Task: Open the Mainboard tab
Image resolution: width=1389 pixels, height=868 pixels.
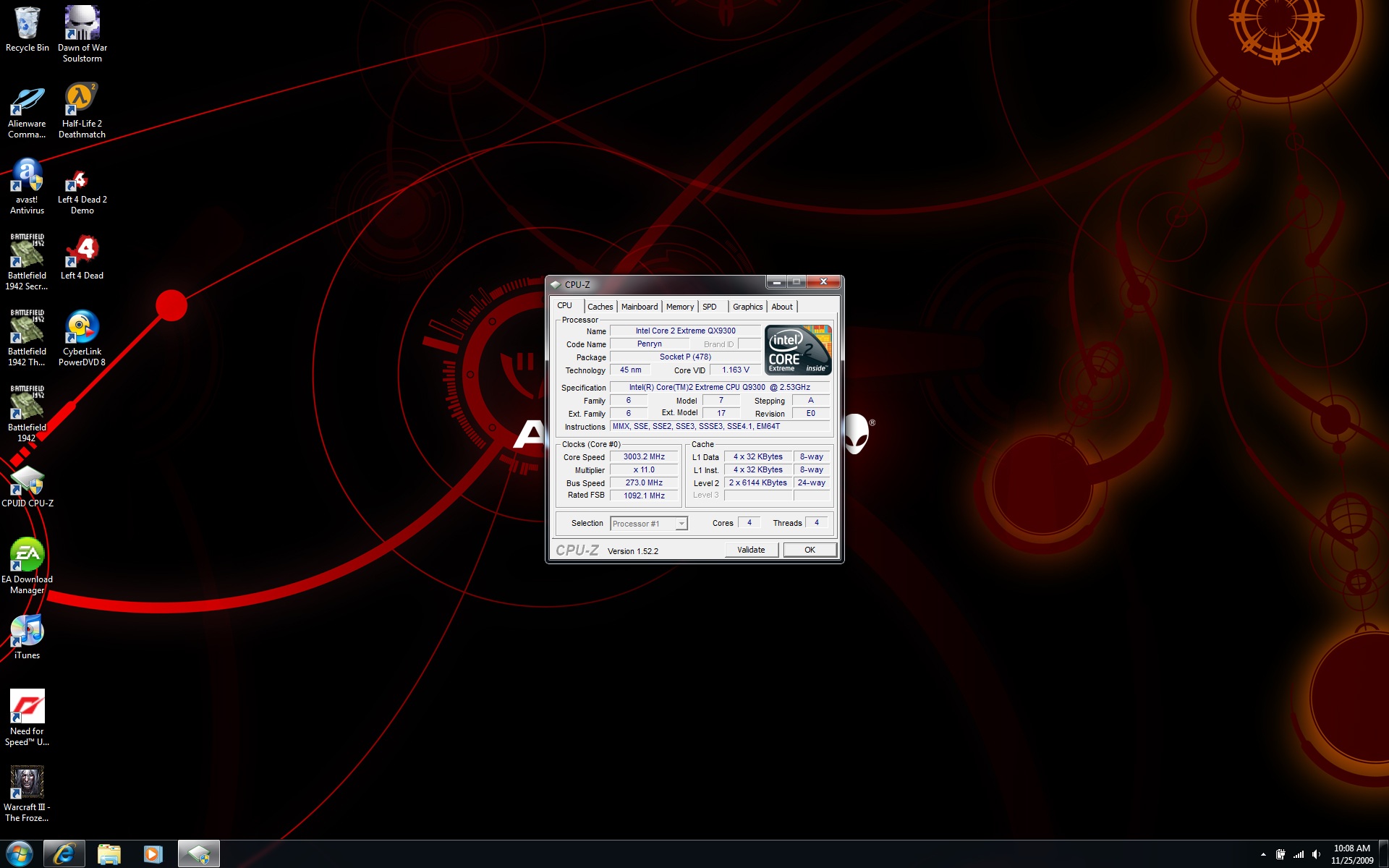Action: (640, 307)
